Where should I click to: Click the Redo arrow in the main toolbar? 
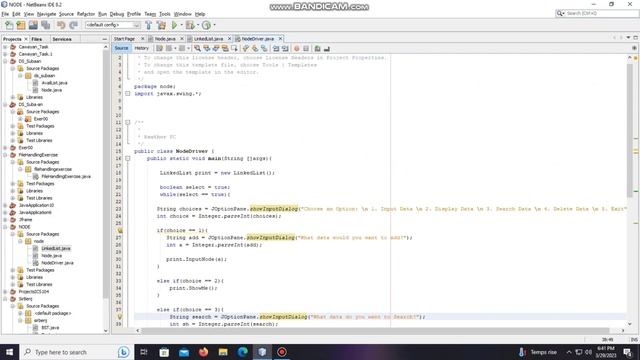[73, 25]
